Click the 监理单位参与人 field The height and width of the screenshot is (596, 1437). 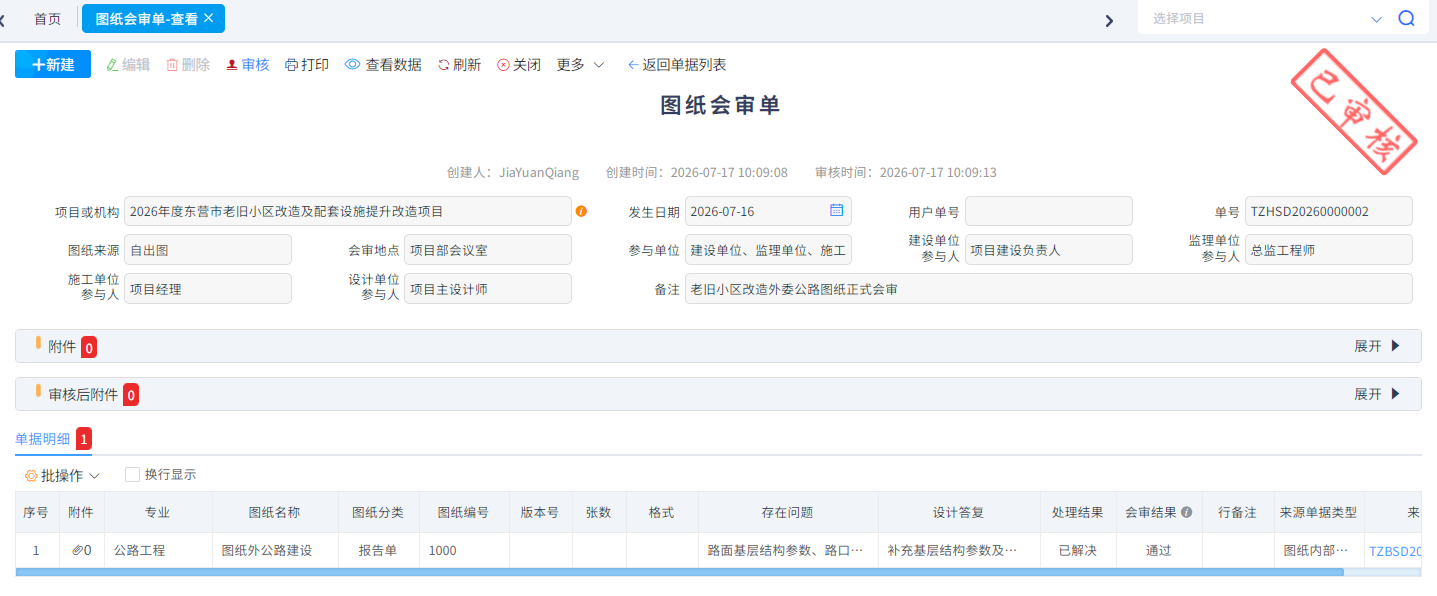click(x=1329, y=249)
